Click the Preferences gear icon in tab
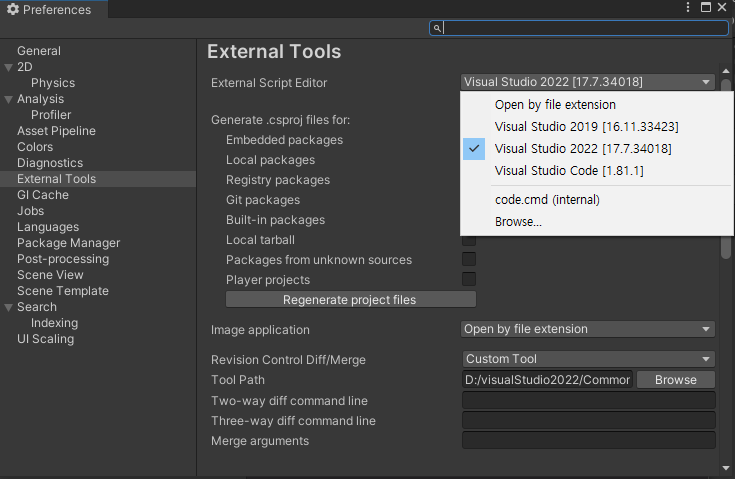The height and width of the screenshot is (479, 735). pyautogui.click(x=12, y=10)
